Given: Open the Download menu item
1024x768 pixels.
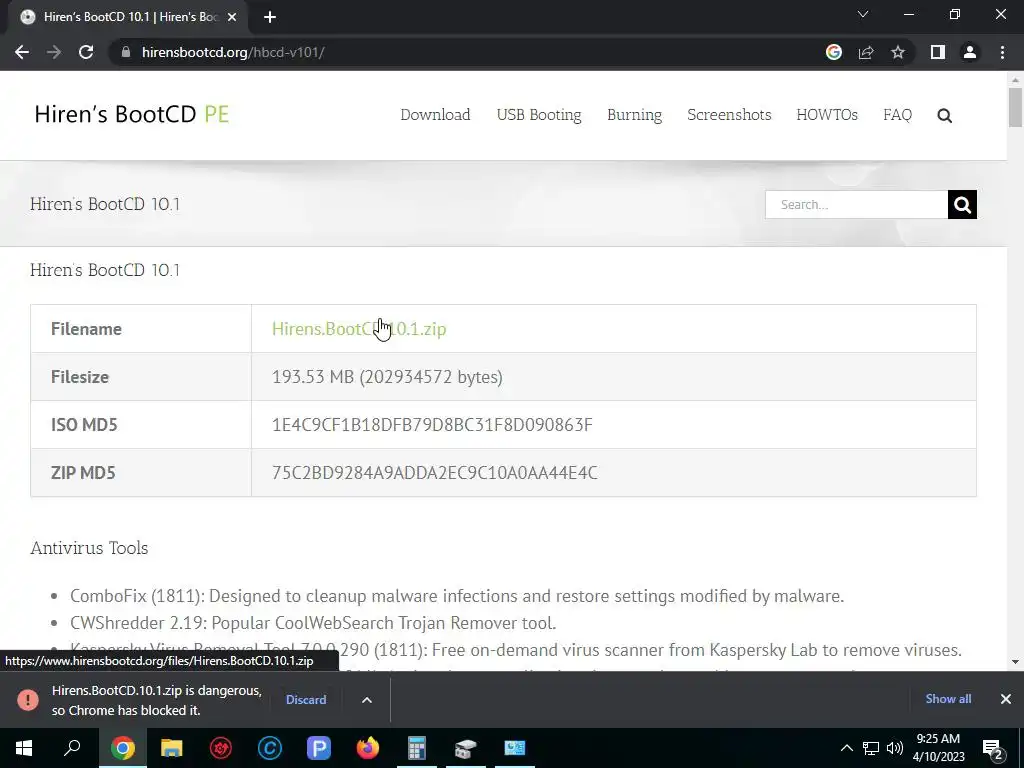Looking at the screenshot, I should 436,115.
